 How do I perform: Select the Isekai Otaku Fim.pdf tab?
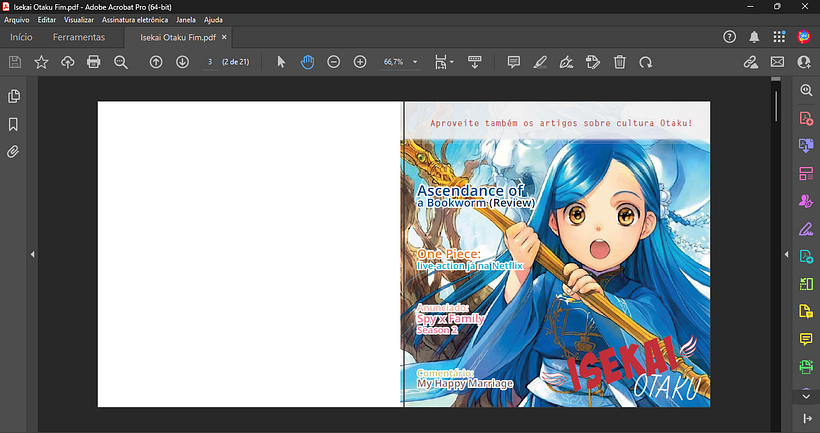click(x=178, y=38)
